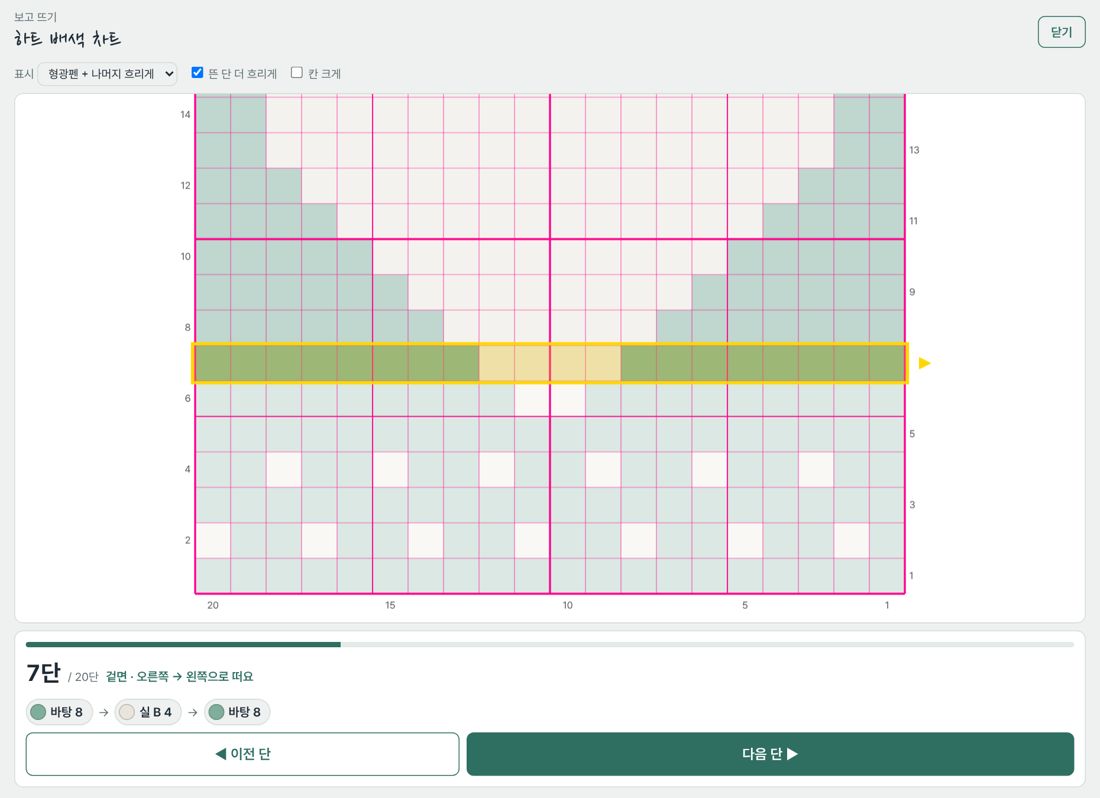The height and width of the screenshot is (798, 1100).
Task: Click the row progress bar
Action: coord(549,644)
